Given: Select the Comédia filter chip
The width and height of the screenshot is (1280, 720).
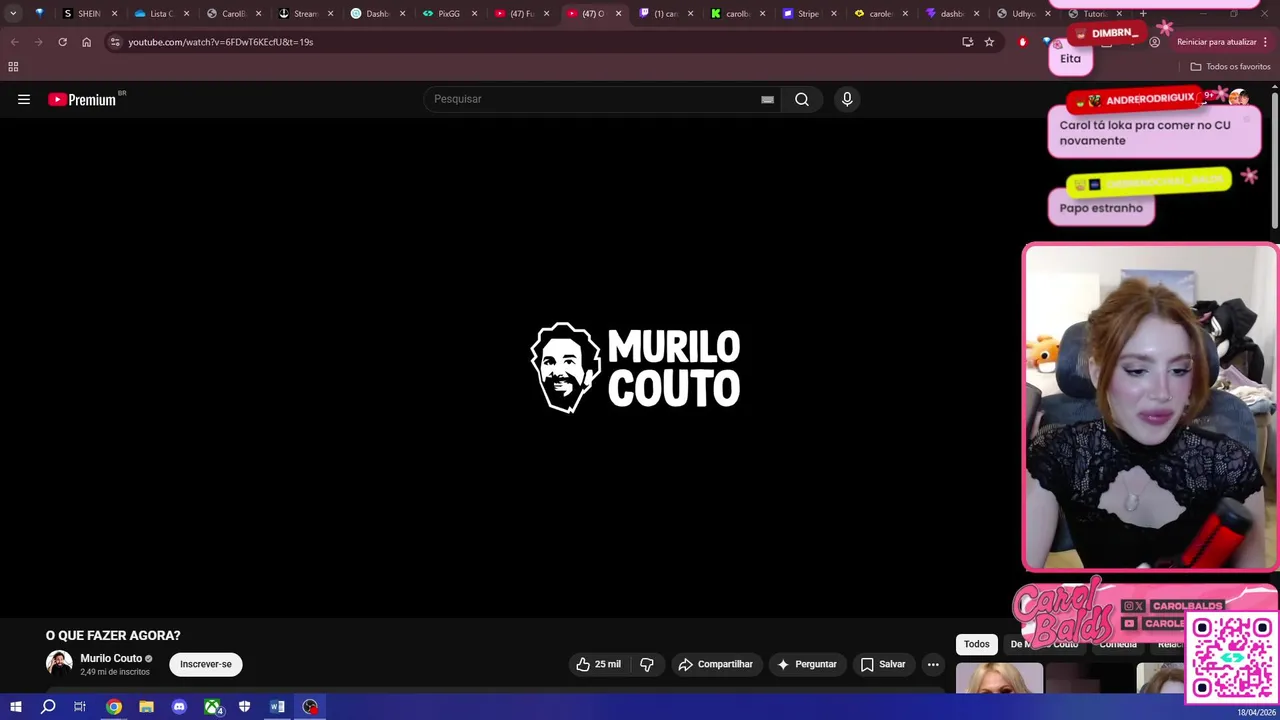Looking at the screenshot, I should click(1118, 644).
